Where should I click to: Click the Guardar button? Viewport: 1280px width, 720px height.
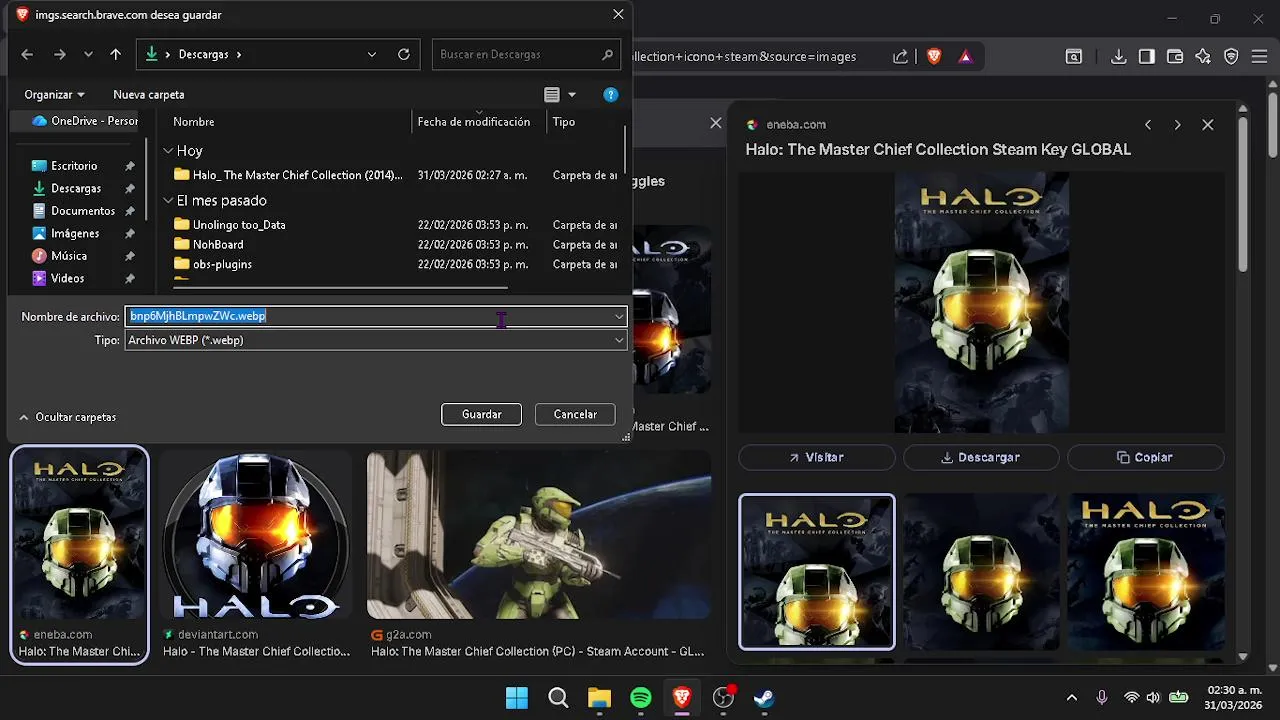click(x=481, y=414)
